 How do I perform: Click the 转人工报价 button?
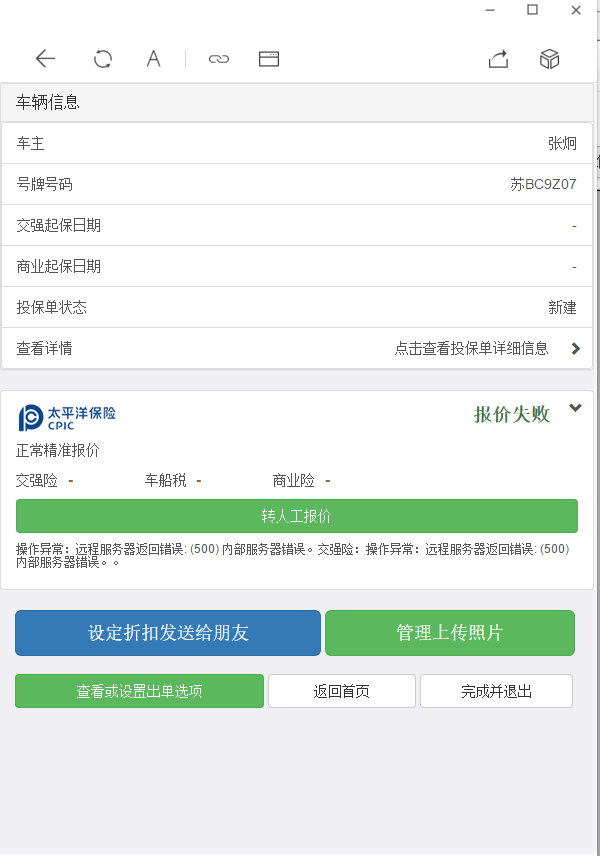pyautogui.click(x=297, y=516)
